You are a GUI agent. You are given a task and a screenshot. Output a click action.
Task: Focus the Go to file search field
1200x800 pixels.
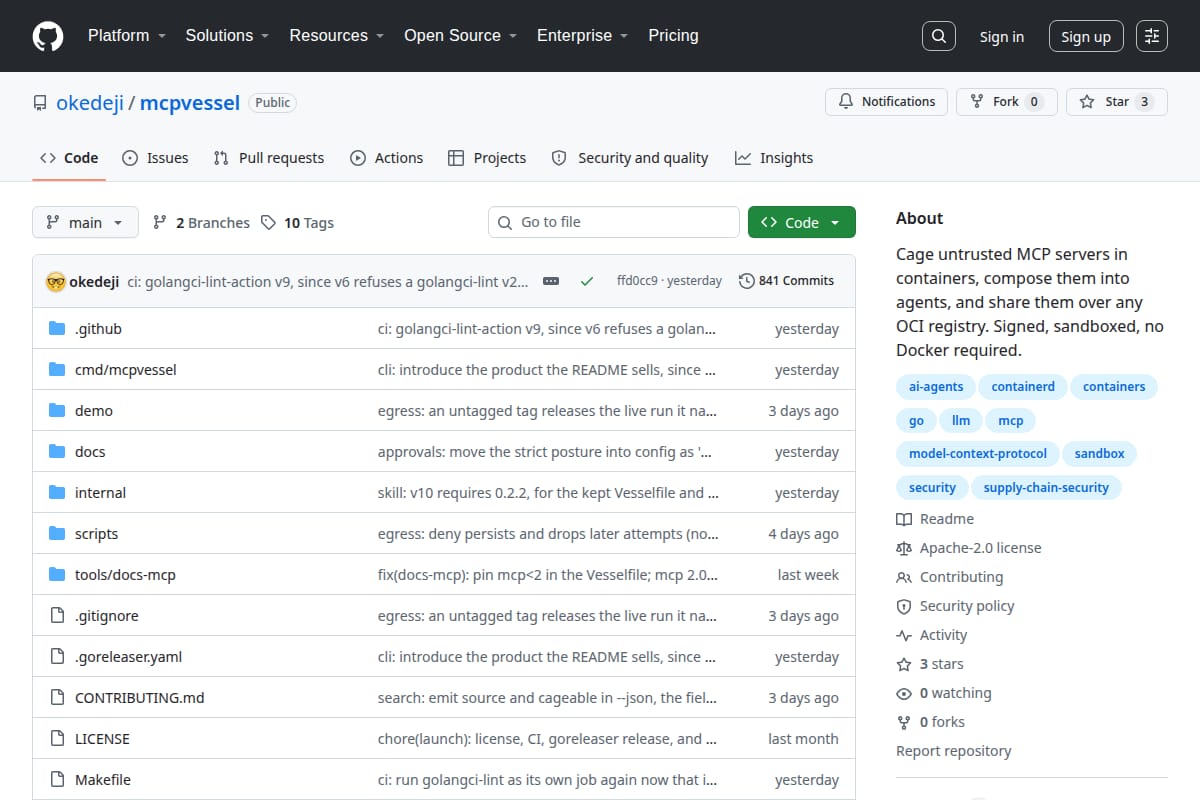[x=614, y=222]
